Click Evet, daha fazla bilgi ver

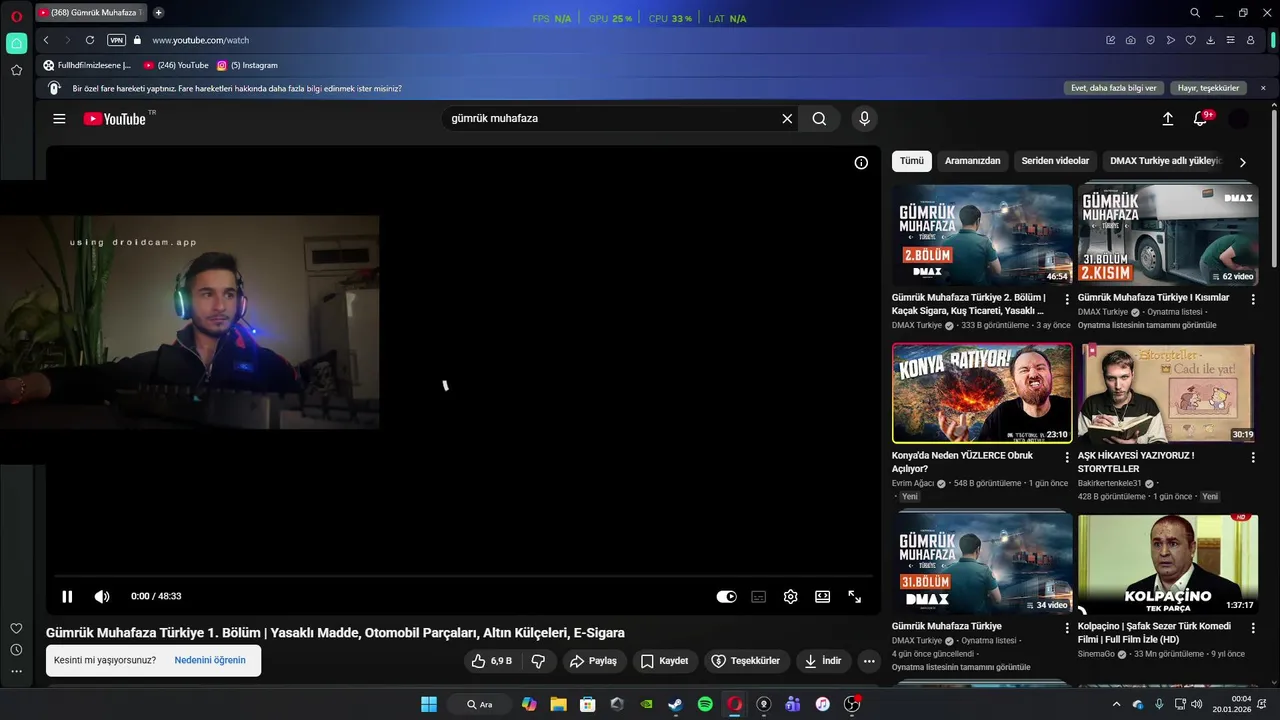[x=1114, y=88]
